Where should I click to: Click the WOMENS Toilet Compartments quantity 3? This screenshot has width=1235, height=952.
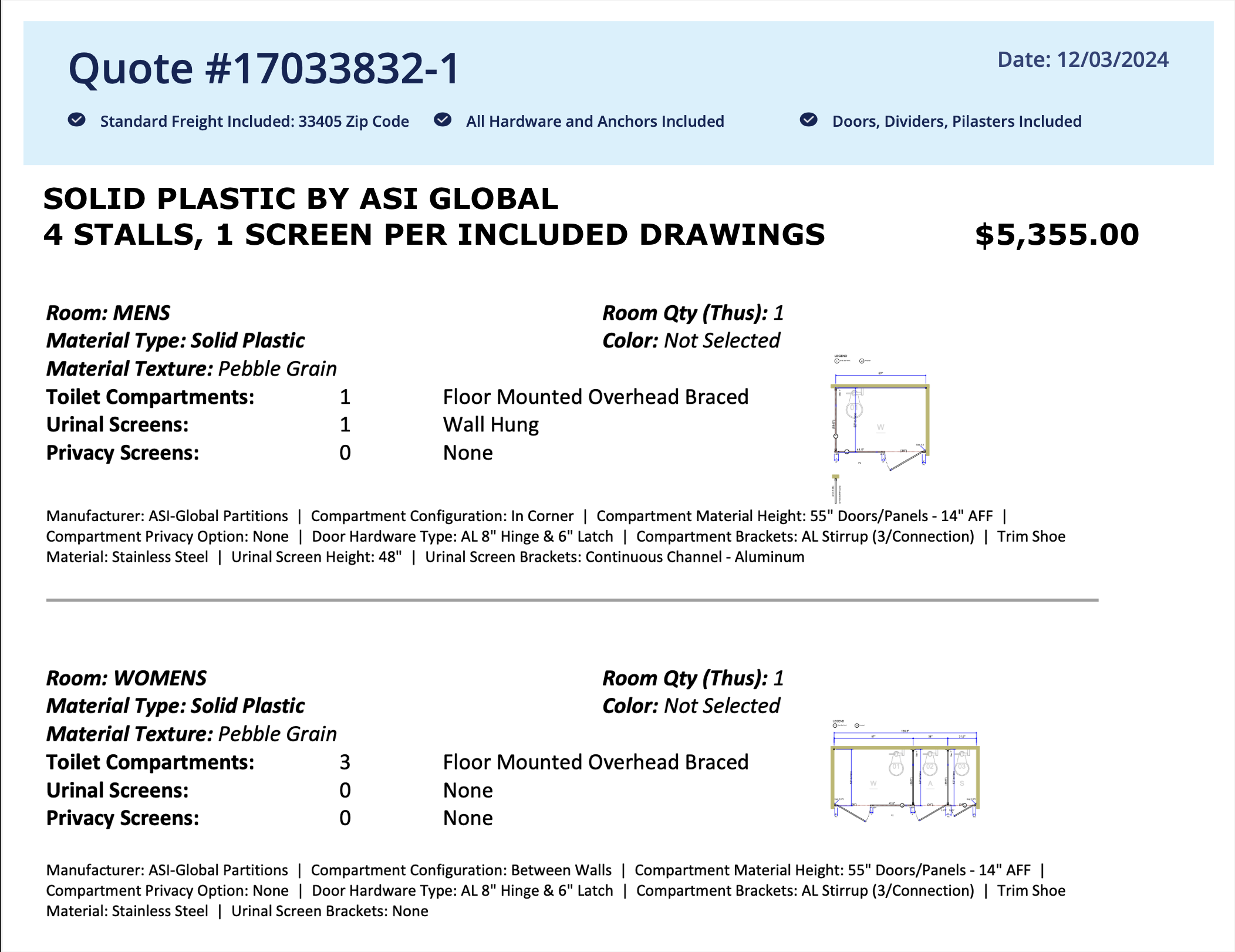(345, 762)
